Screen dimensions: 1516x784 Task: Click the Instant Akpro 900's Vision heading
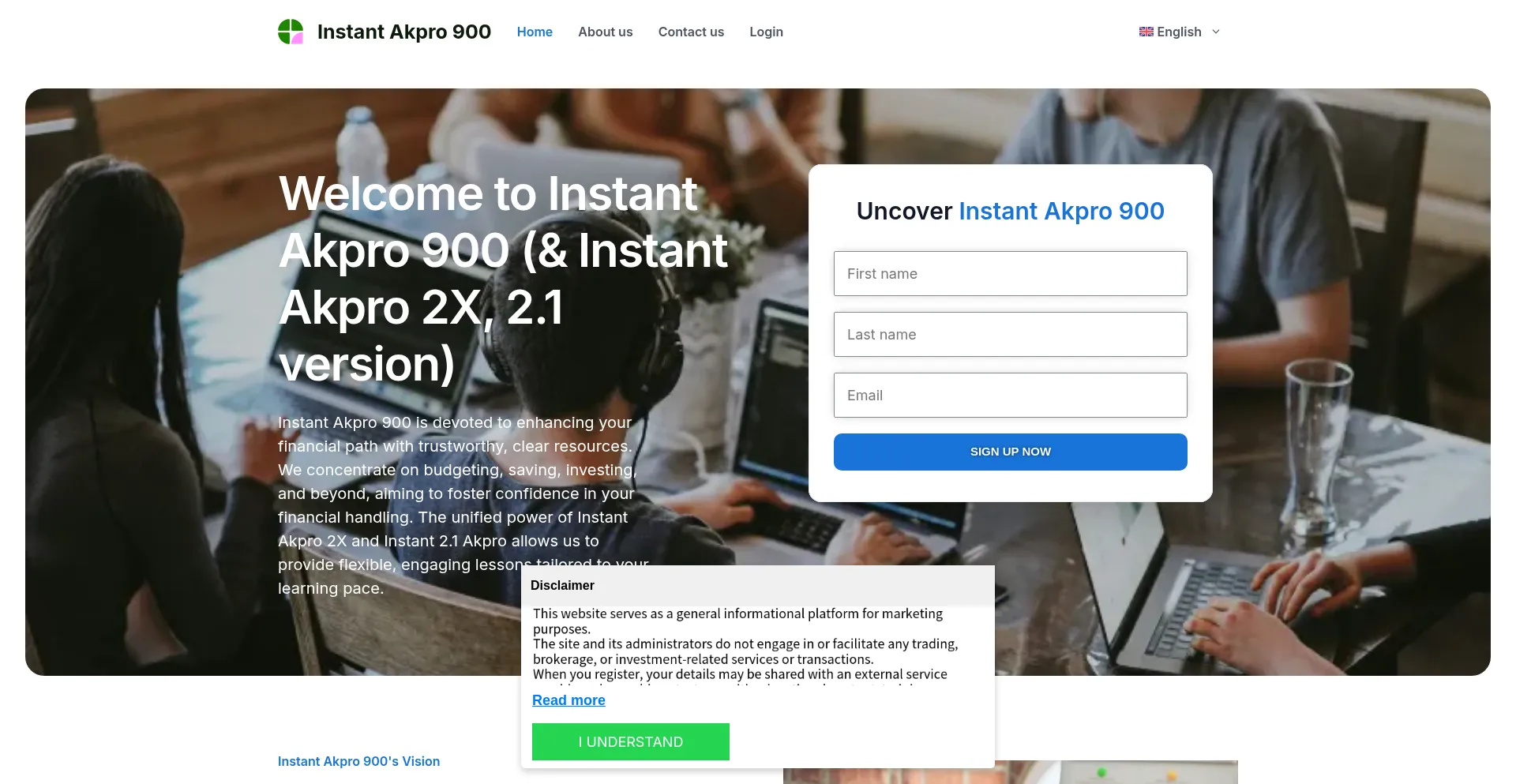tap(359, 761)
